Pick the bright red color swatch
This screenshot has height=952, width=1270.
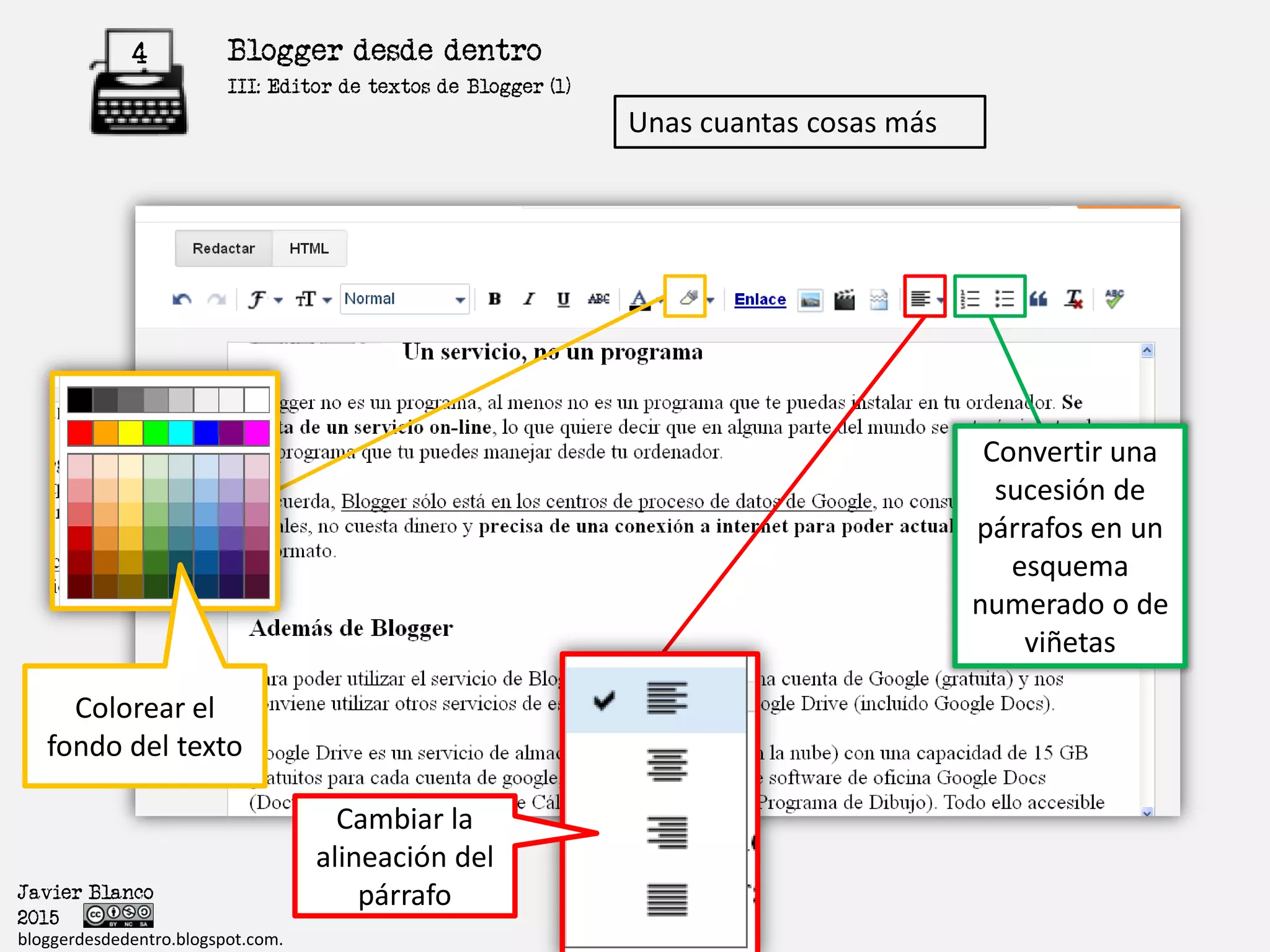80,433
